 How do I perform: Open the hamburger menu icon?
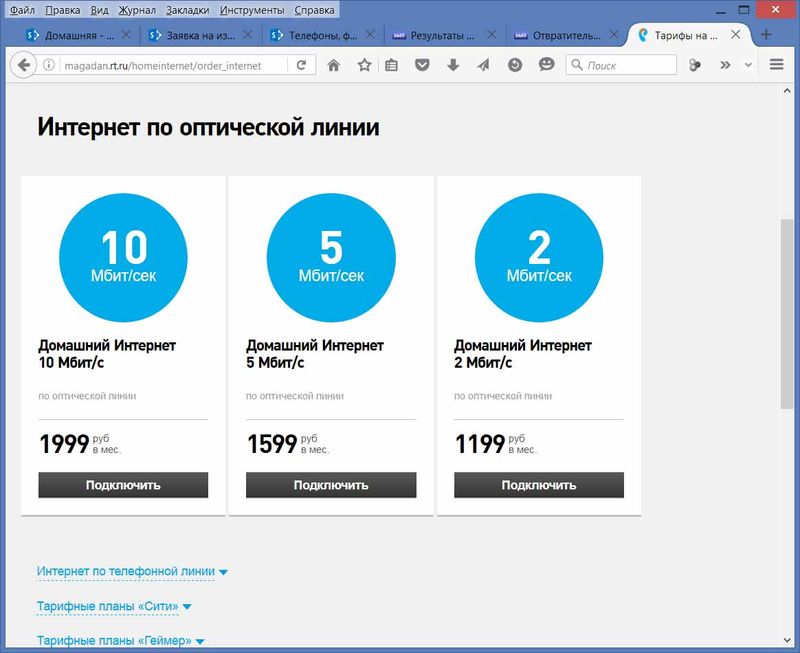click(x=778, y=65)
